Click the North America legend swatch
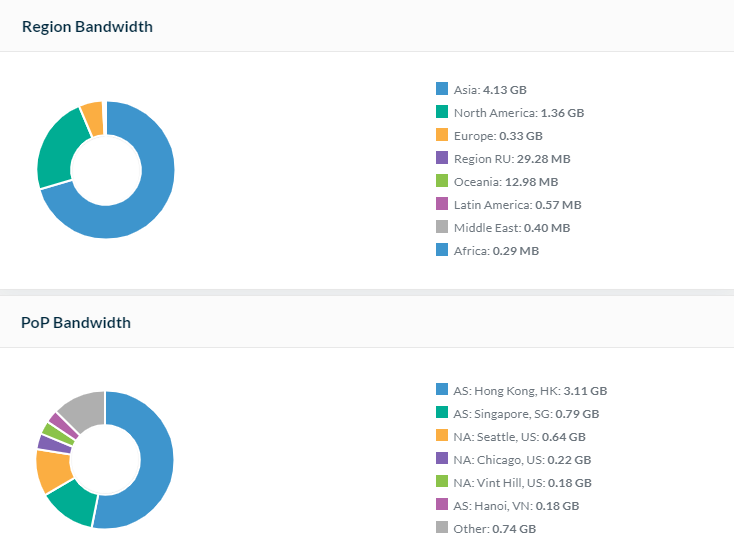 [x=442, y=112]
